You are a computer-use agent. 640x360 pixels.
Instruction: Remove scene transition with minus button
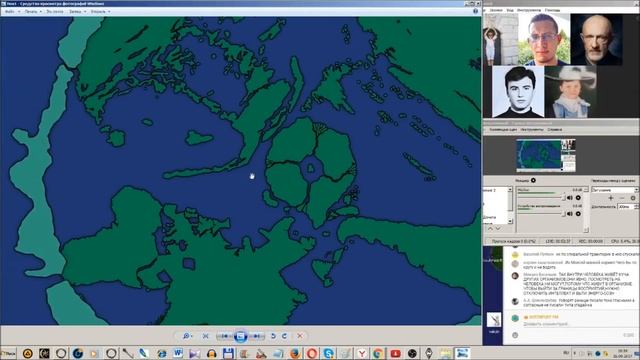622,198
